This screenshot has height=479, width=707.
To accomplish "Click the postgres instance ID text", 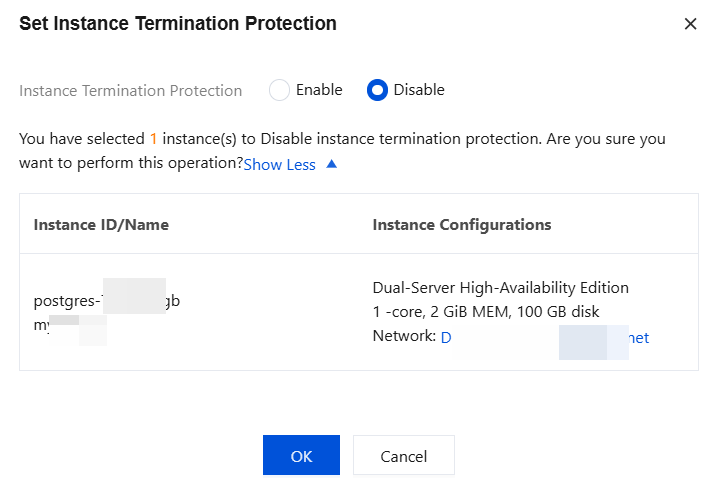I will pos(107,301).
